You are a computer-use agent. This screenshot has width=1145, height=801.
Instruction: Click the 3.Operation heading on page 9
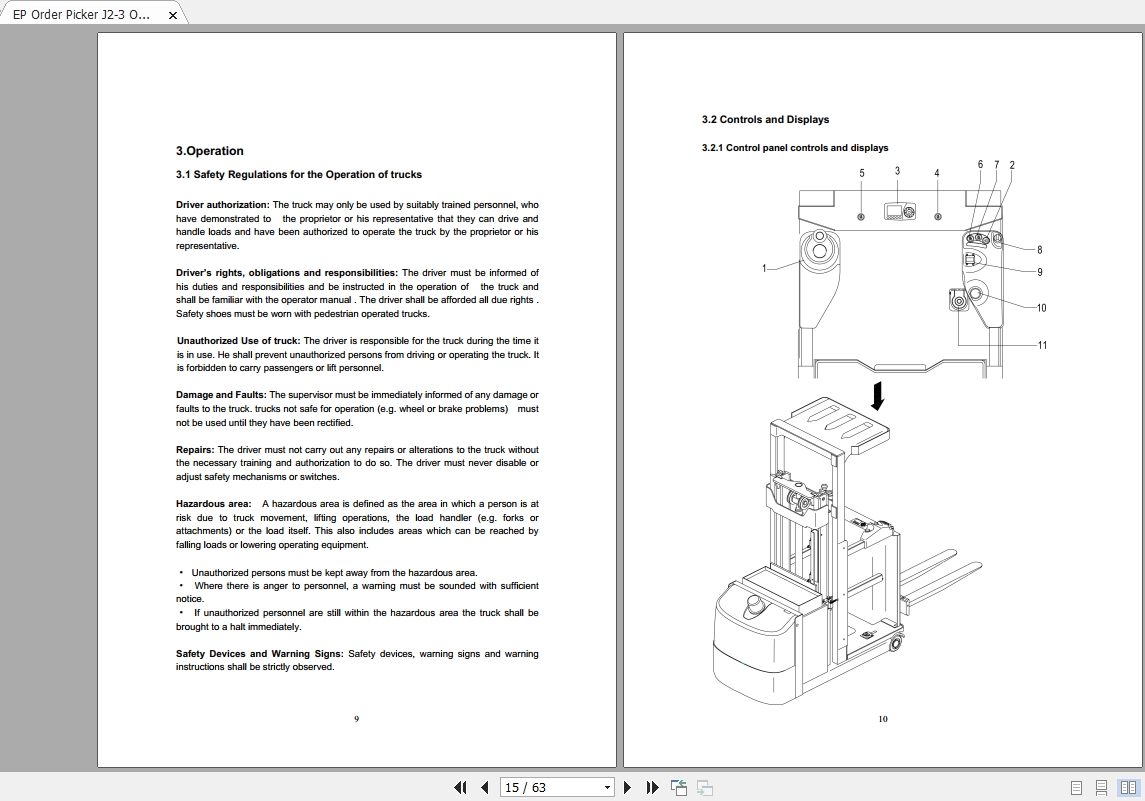click(x=207, y=150)
